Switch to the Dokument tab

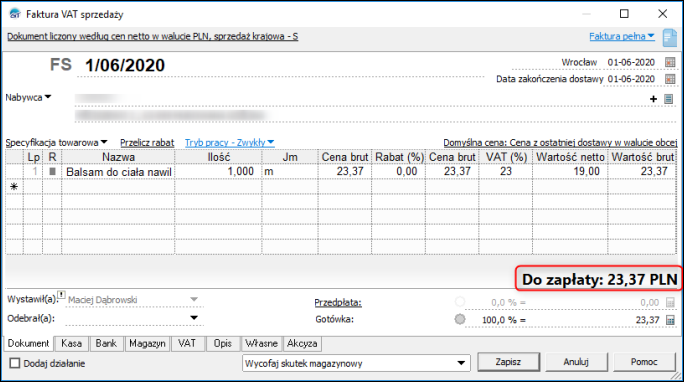tap(28, 343)
